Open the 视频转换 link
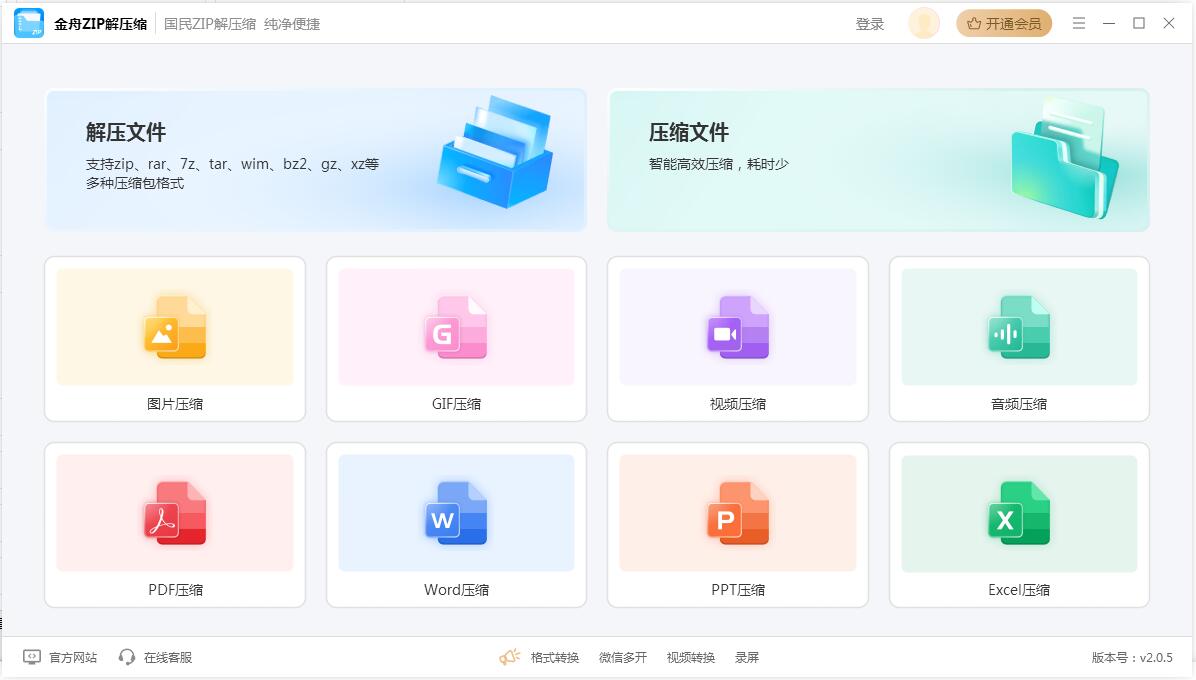 [x=690, y=657]
